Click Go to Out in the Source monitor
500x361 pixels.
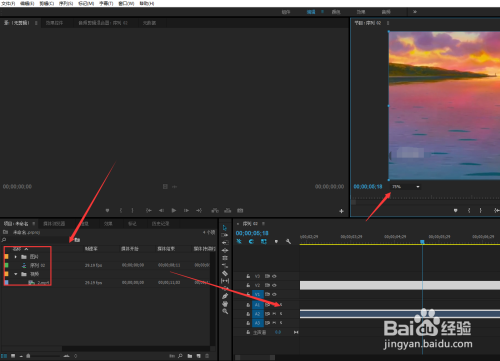point(199,210)
